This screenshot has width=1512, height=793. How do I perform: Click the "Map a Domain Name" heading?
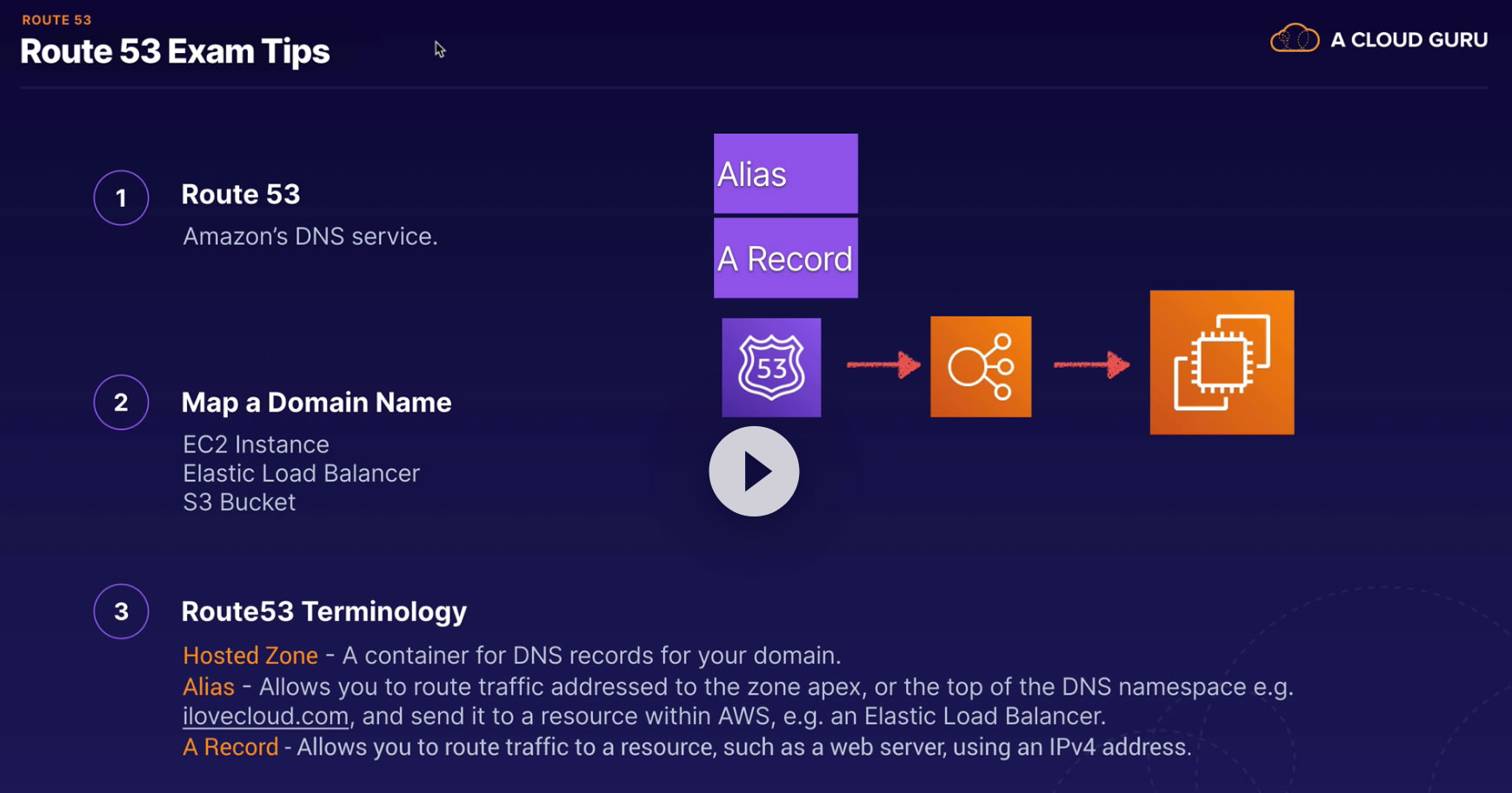click(x=316, y=403)
